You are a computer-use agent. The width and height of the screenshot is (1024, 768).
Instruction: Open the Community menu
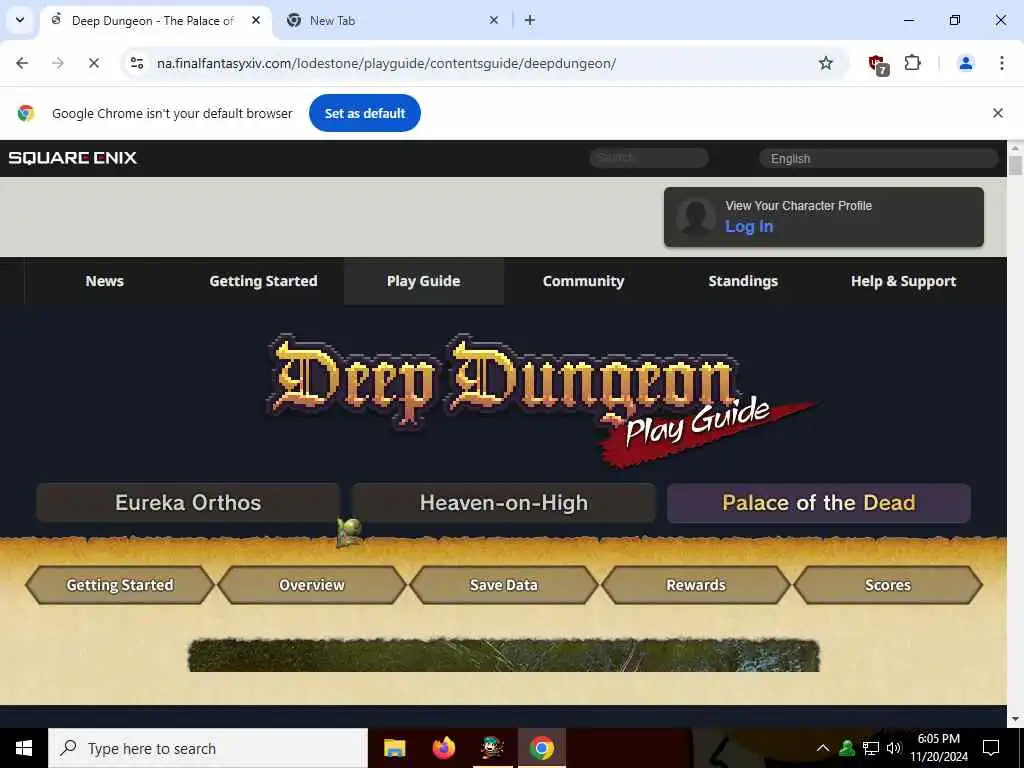(x=583, y=281)
